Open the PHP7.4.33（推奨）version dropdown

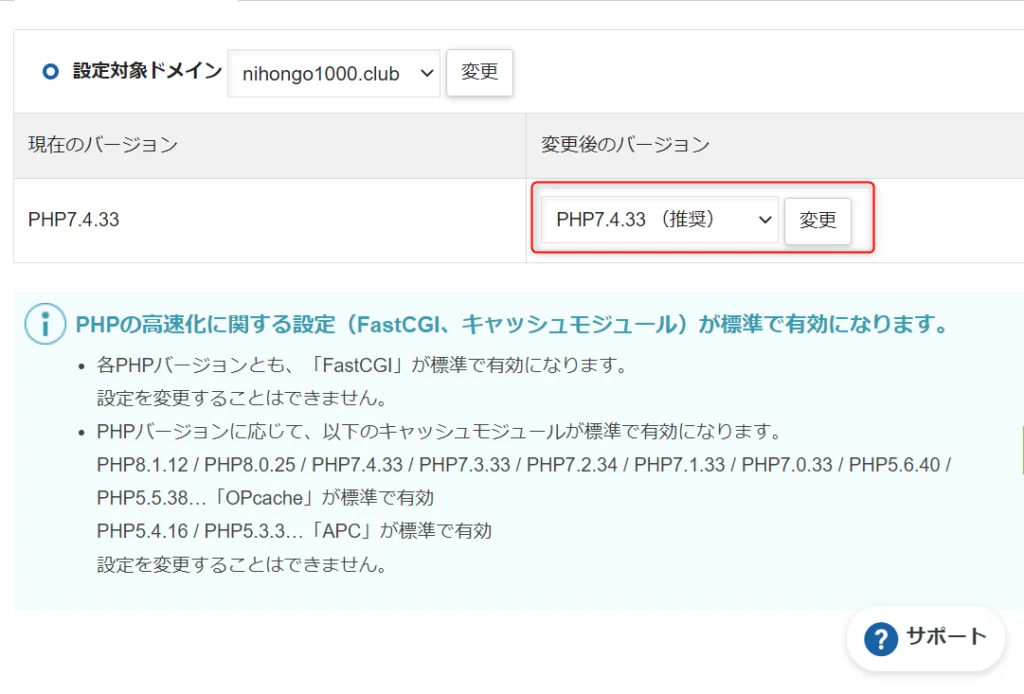pos(660,219)
